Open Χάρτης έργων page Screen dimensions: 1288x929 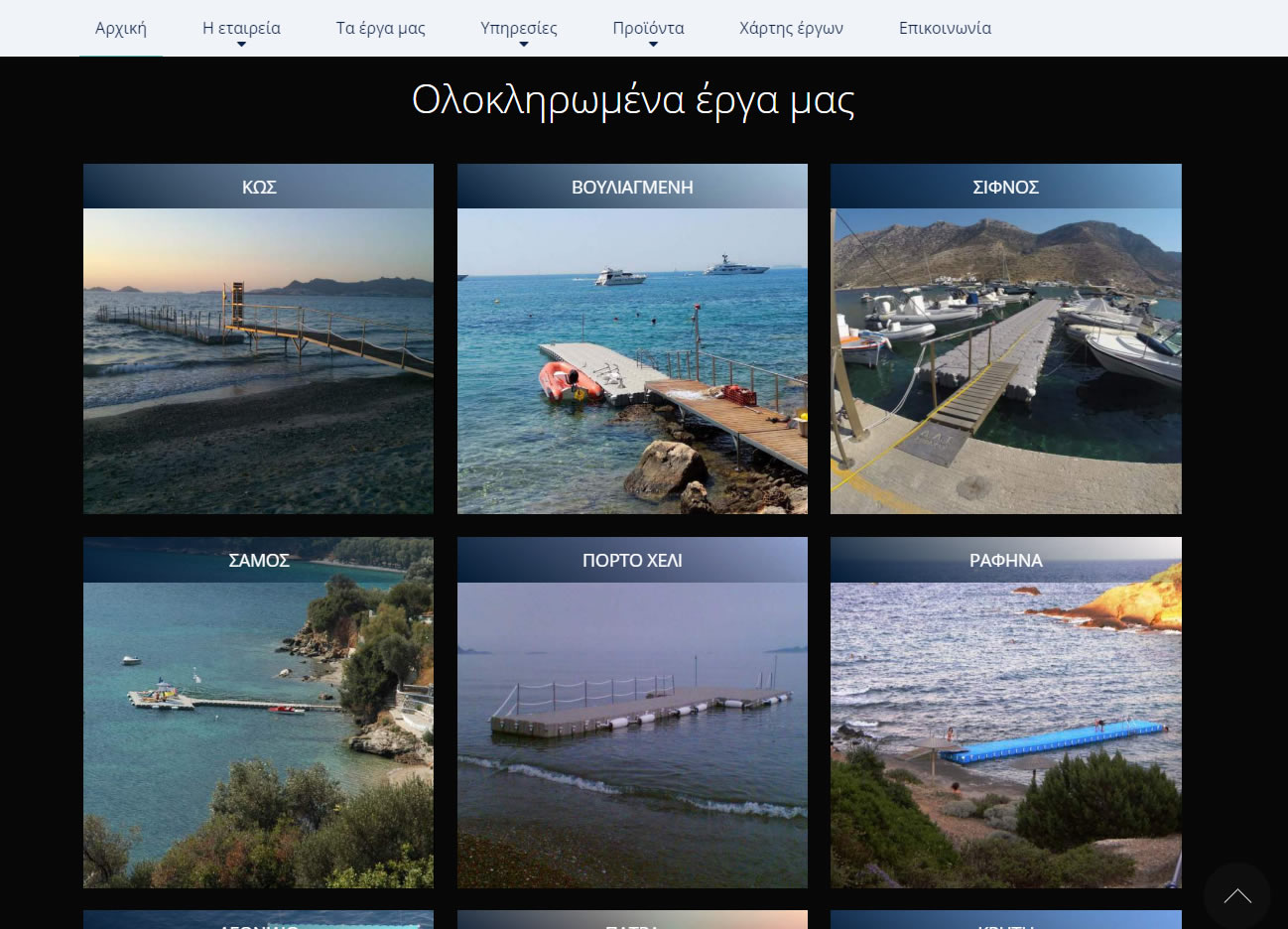791,28
